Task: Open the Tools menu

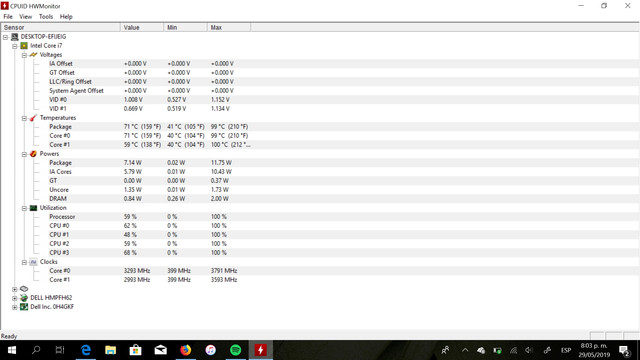Action: tap(46, 17)
